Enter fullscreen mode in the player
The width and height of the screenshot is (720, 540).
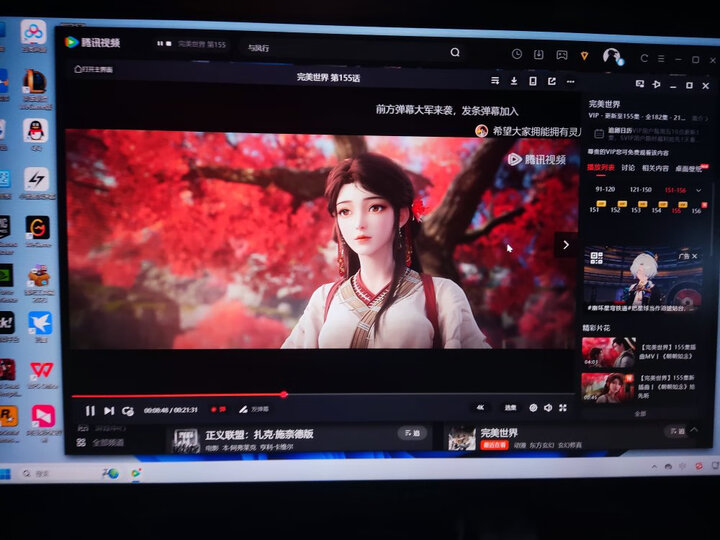(x=563, y=408)
